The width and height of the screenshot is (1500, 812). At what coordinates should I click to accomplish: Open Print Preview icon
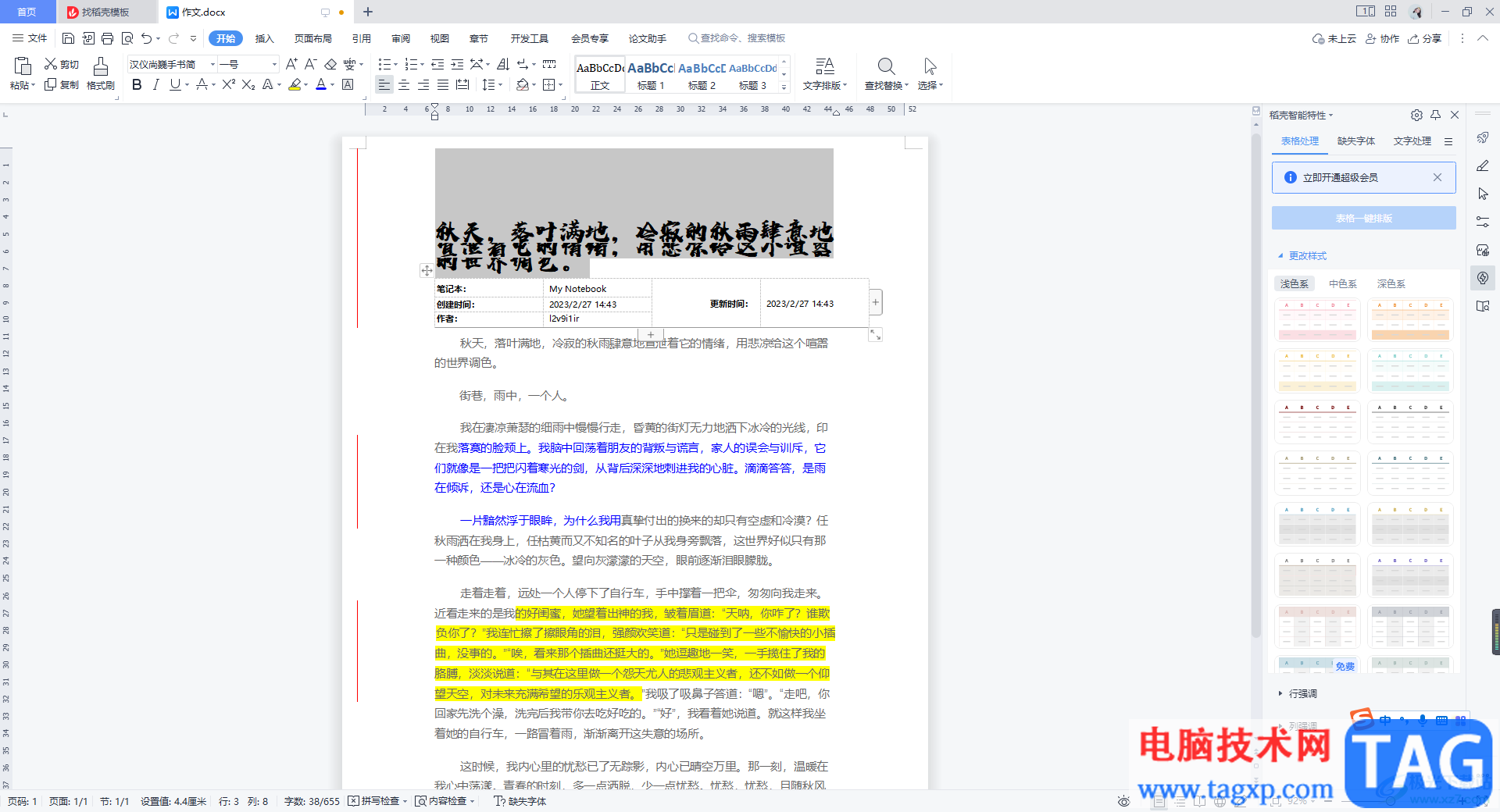127,38
